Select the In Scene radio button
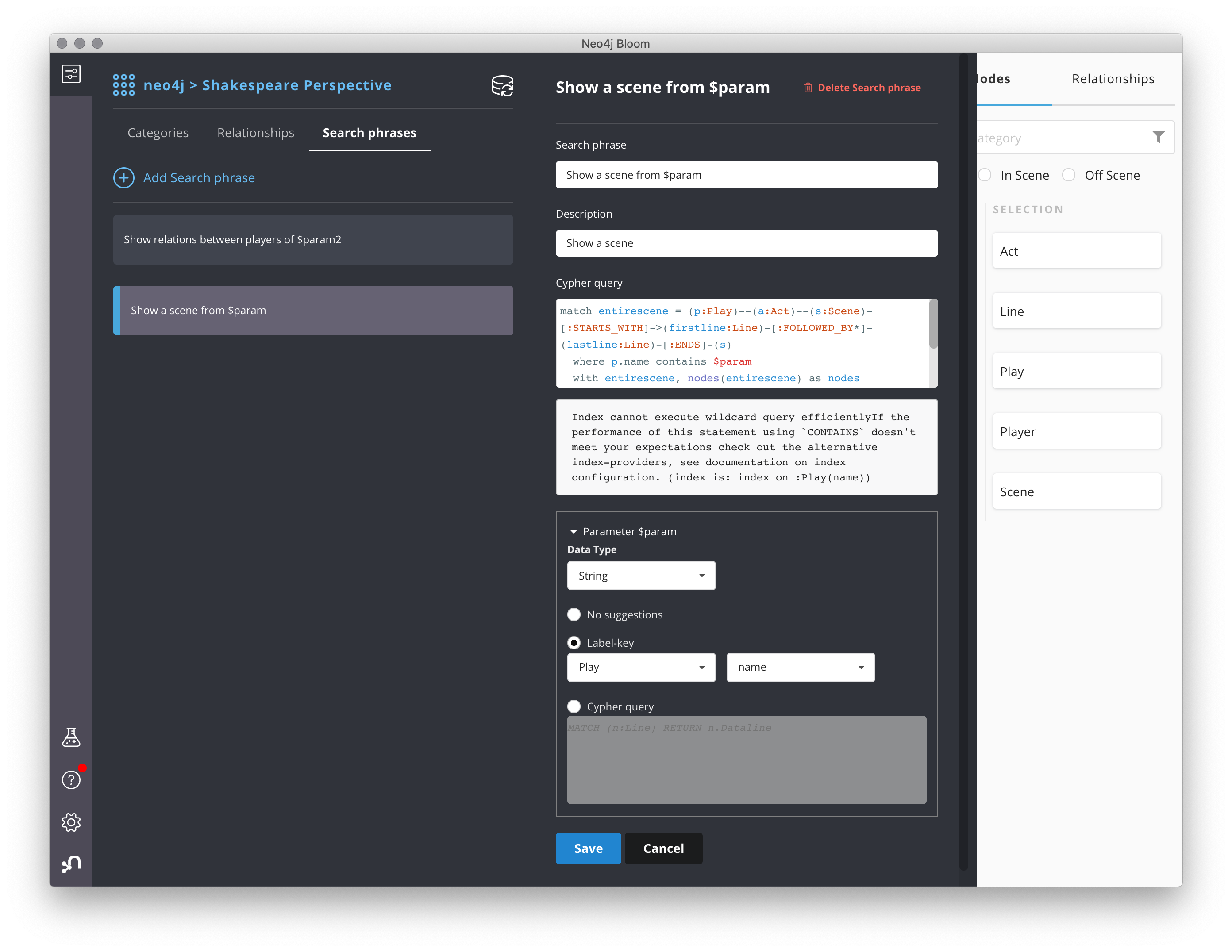 pyautogui.click(x=985, y=175)
